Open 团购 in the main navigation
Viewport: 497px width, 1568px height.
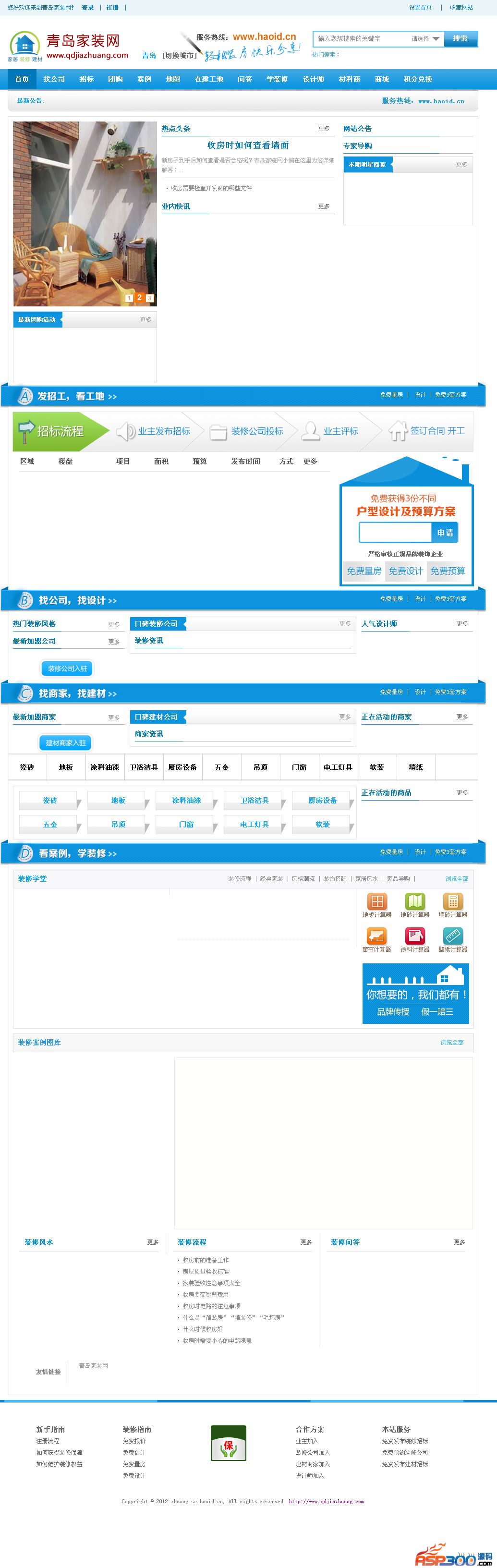coord(115,79)
